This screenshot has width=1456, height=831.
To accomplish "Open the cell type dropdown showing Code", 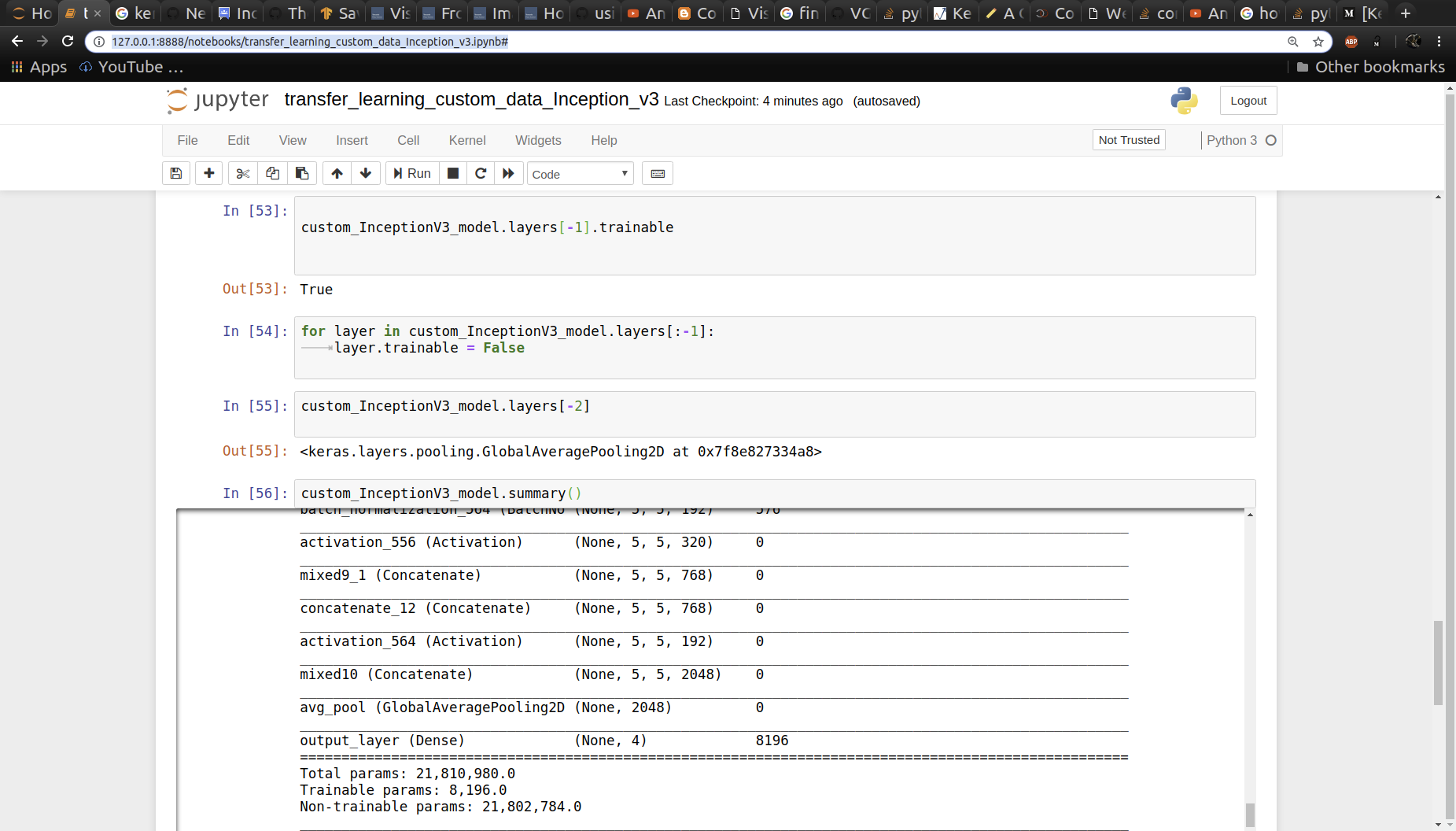I will [x=580, y=173].
